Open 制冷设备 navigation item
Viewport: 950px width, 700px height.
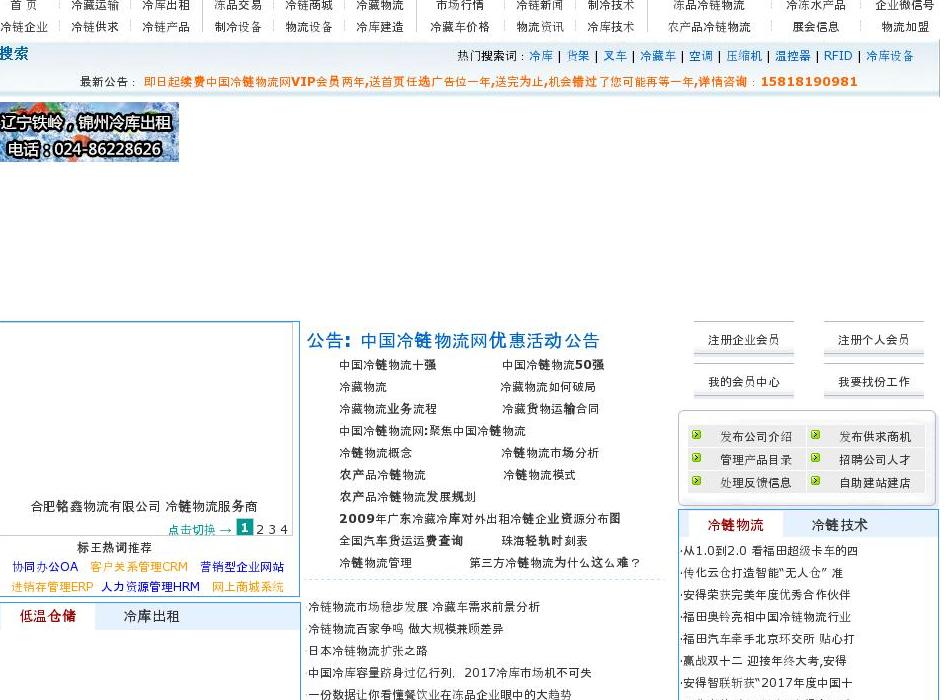(238, 27)
